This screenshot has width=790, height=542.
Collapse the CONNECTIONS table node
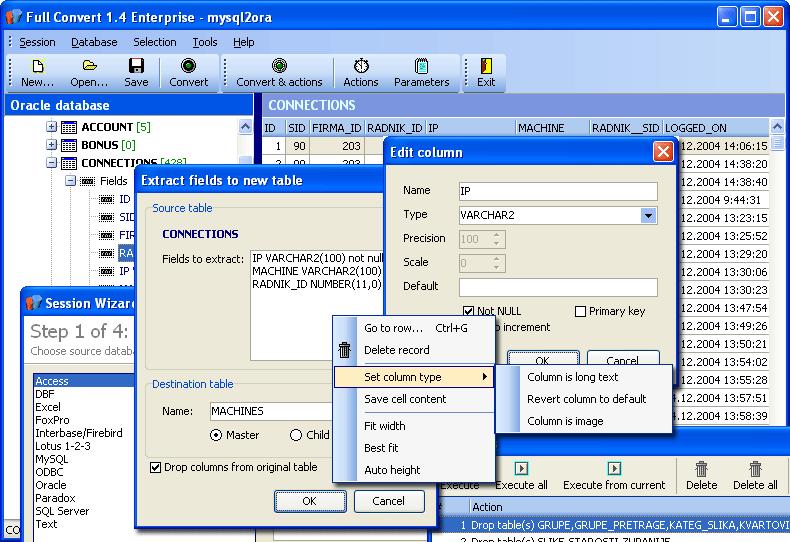[x=51, y=163]
